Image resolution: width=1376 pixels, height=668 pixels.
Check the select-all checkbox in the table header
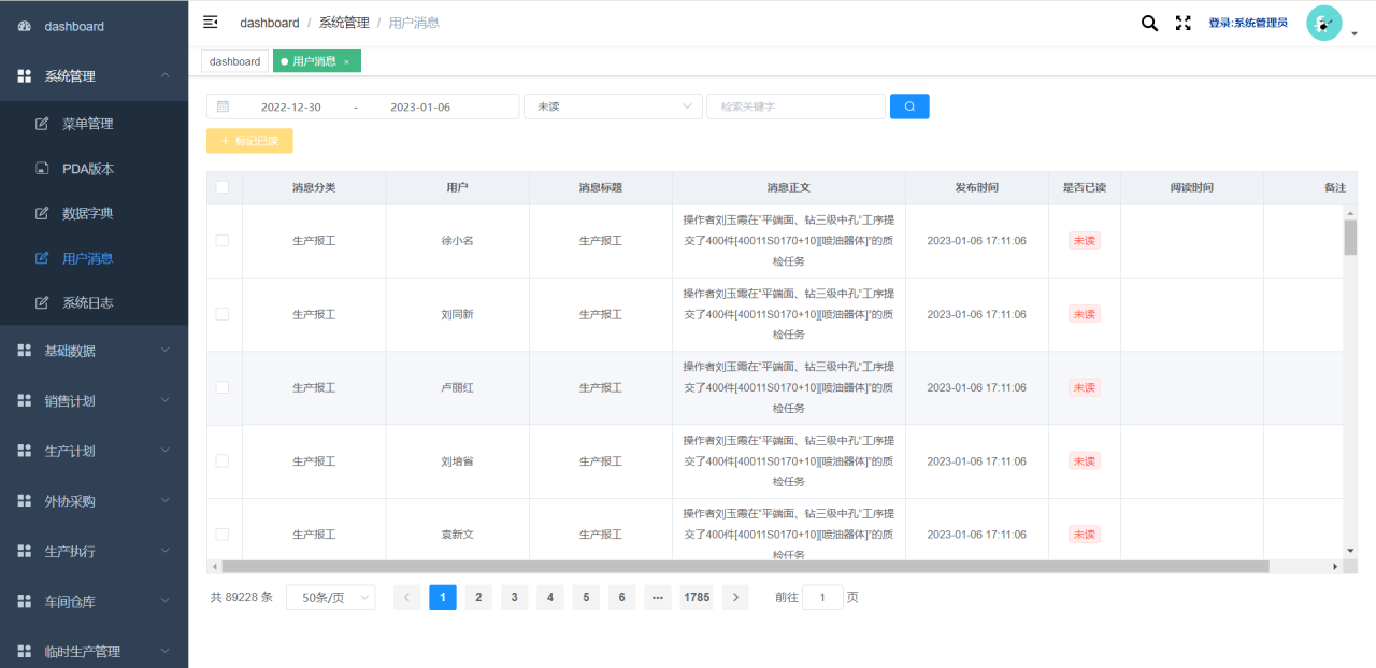click(224, 187)
